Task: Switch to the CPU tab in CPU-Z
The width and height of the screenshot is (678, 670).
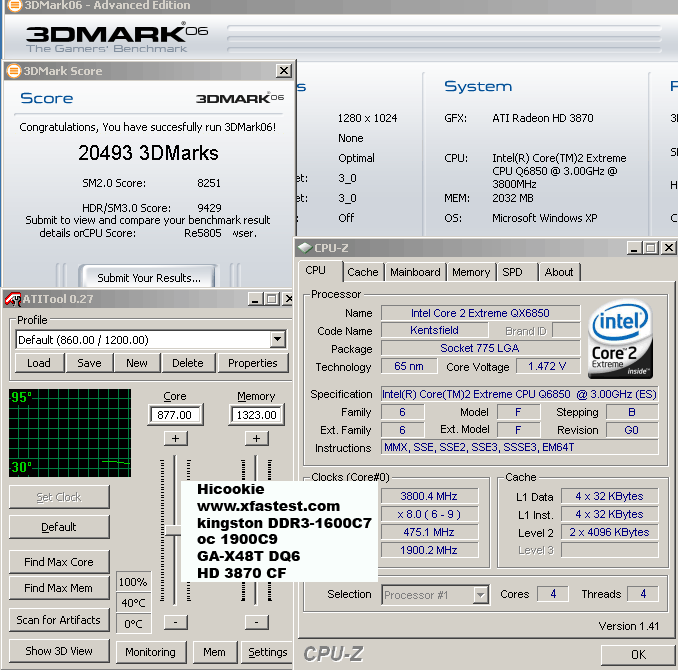Action: coord(320,271)
